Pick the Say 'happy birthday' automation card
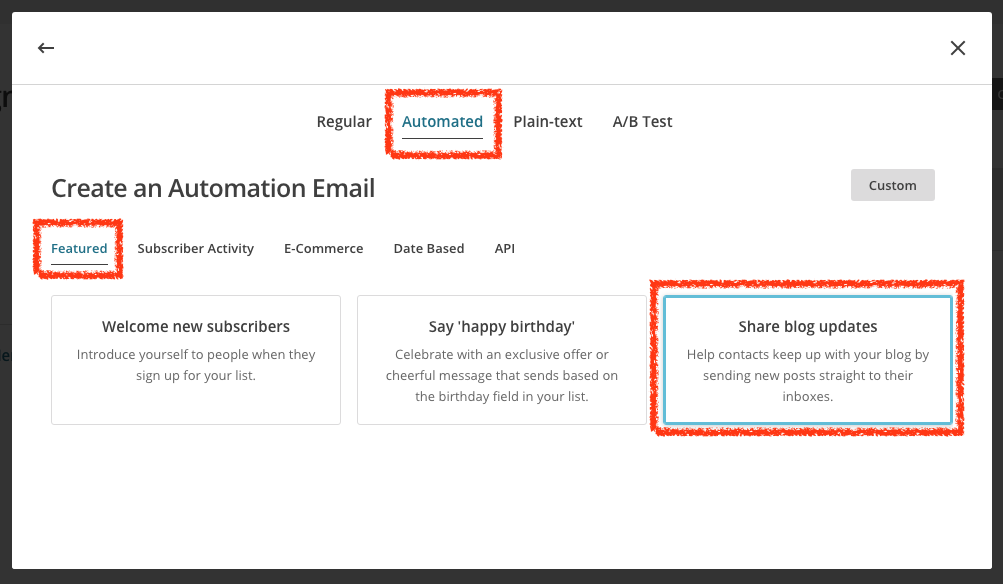This screenshot has height=584, width=1003. click(x=502, y=326)
